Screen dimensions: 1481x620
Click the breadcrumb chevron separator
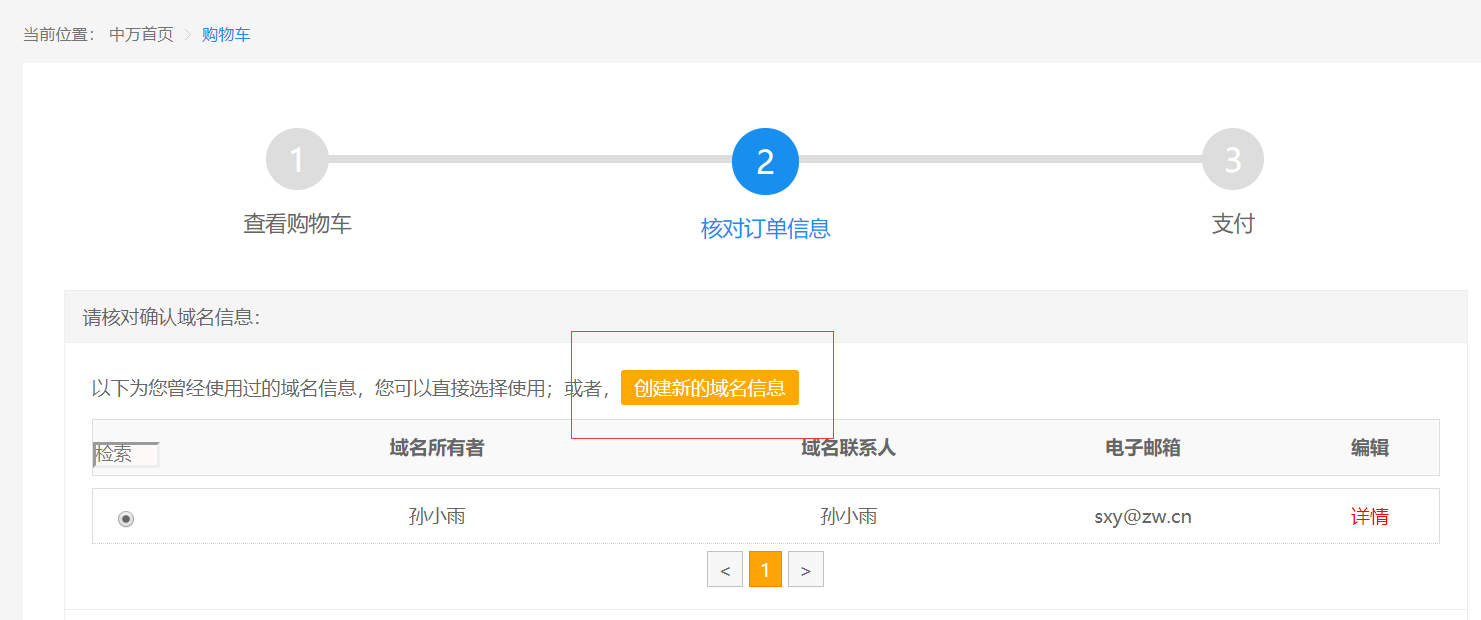point(187,35)
